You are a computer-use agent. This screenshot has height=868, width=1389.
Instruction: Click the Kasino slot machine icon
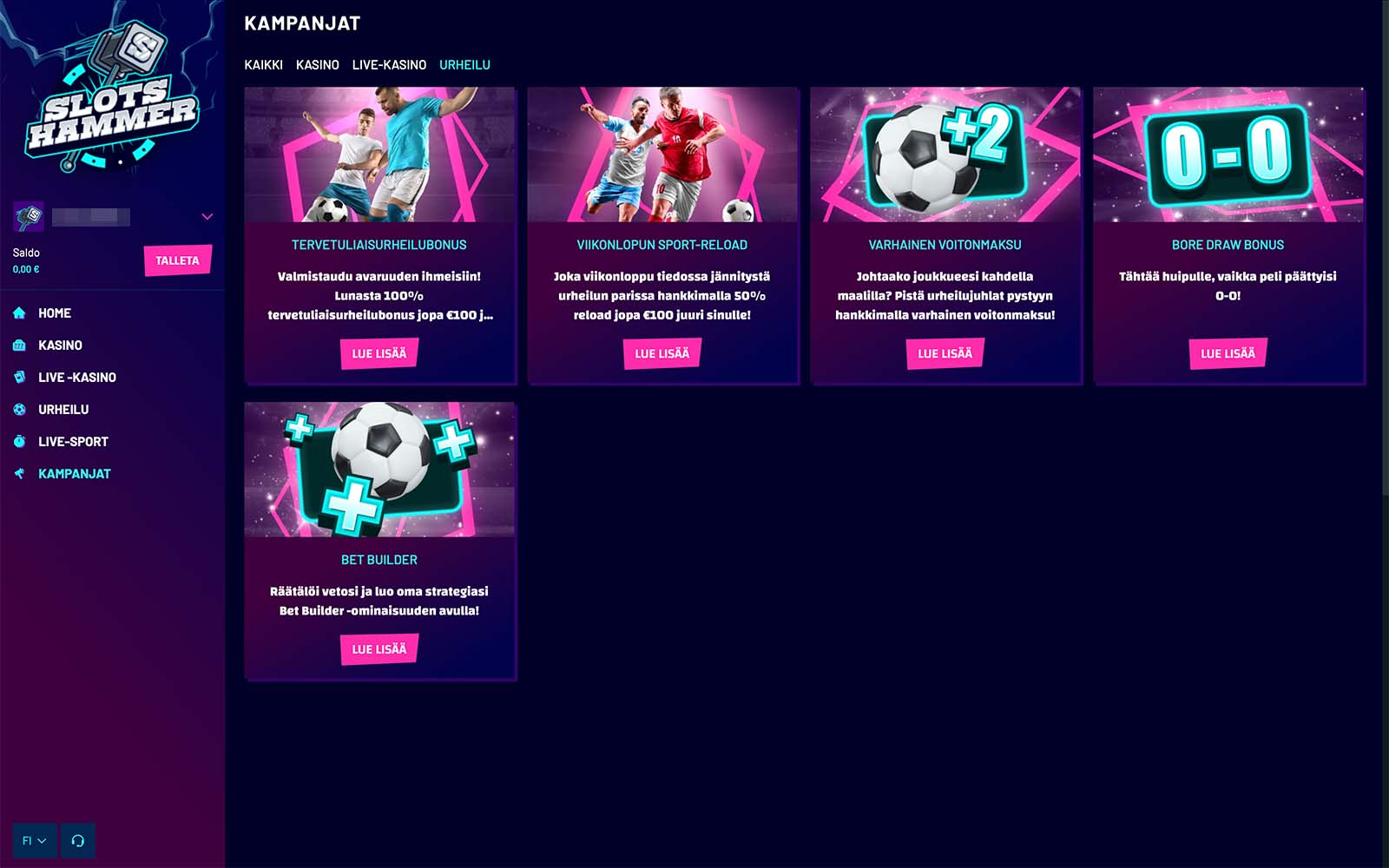pos(19,345)
